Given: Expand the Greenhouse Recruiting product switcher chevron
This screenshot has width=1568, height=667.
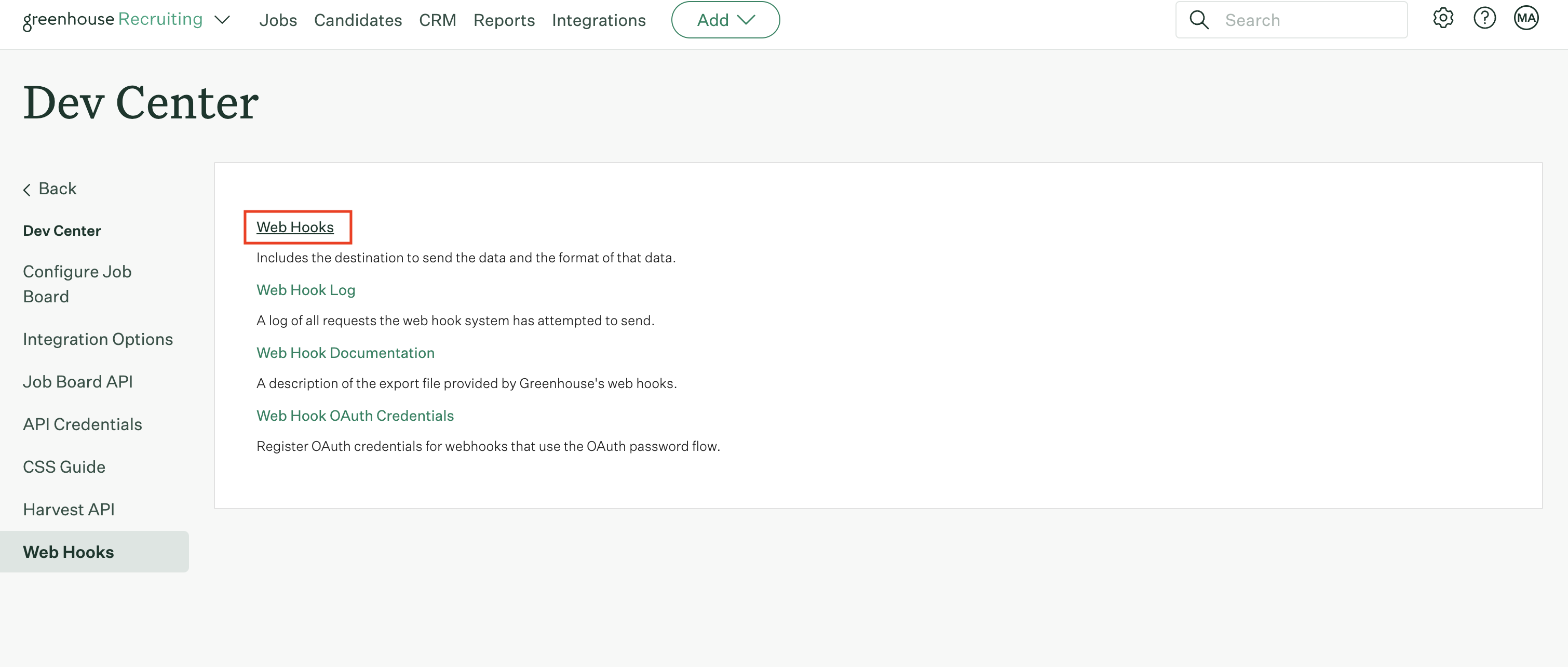Looking at the screenshot, I should (223, 20).
